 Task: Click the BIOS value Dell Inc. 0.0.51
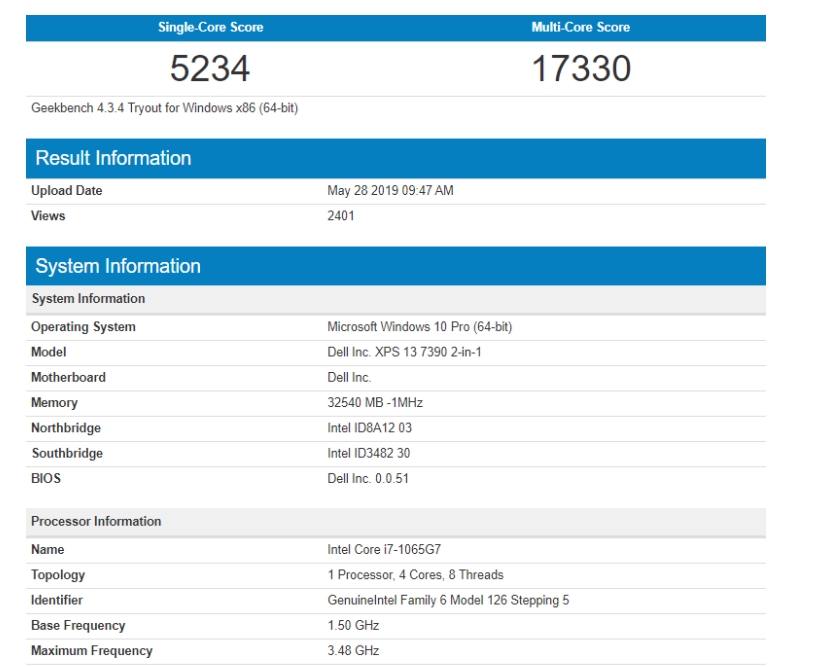(x=367, y=478)
